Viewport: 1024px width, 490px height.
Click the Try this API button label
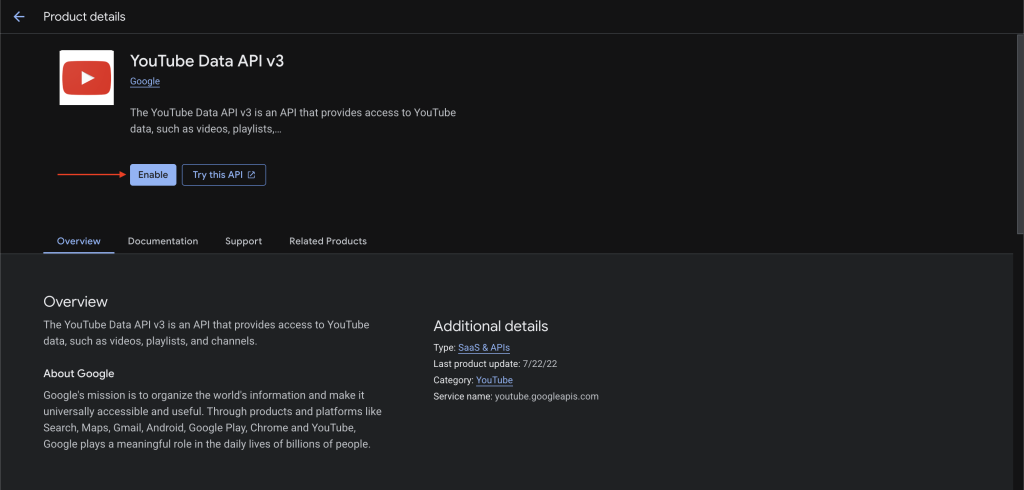point(217,175)
